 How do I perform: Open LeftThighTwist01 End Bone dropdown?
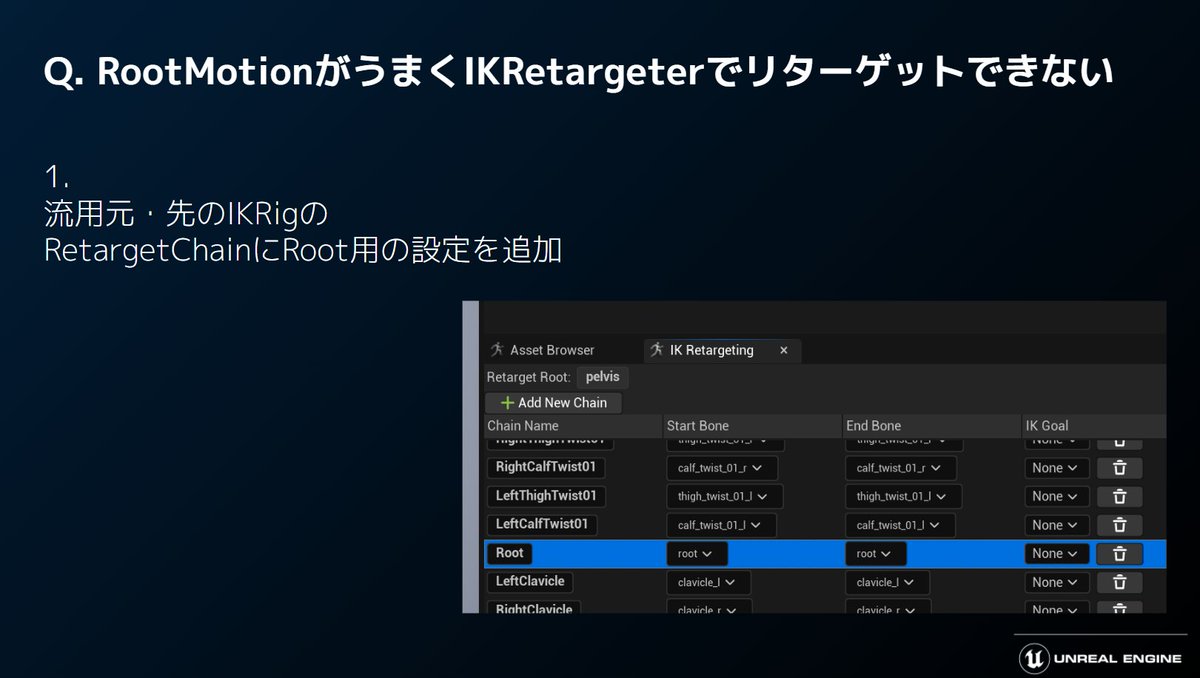pyautogui.click(x=904, y=496)
